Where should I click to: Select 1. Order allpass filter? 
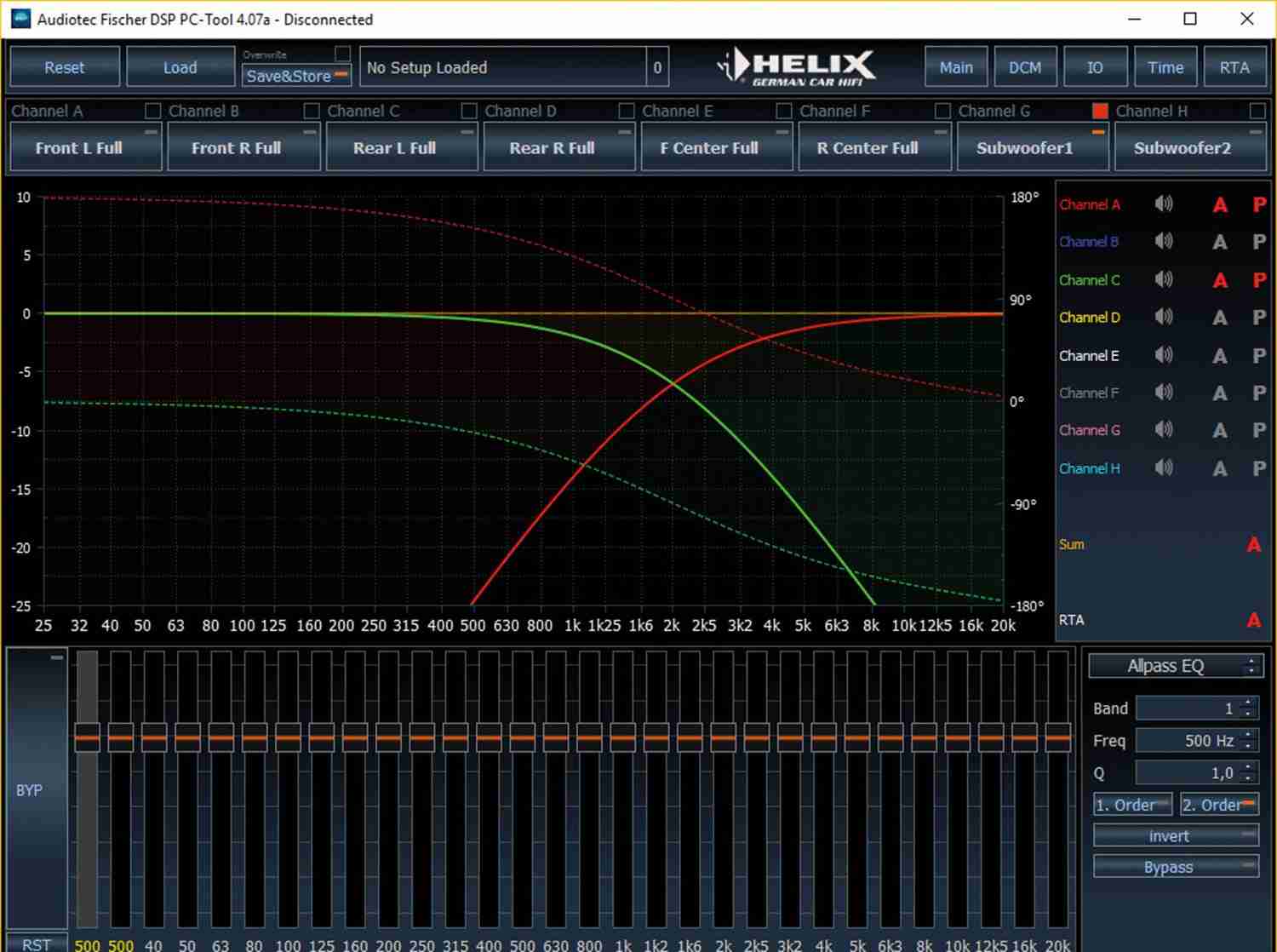1133,805
